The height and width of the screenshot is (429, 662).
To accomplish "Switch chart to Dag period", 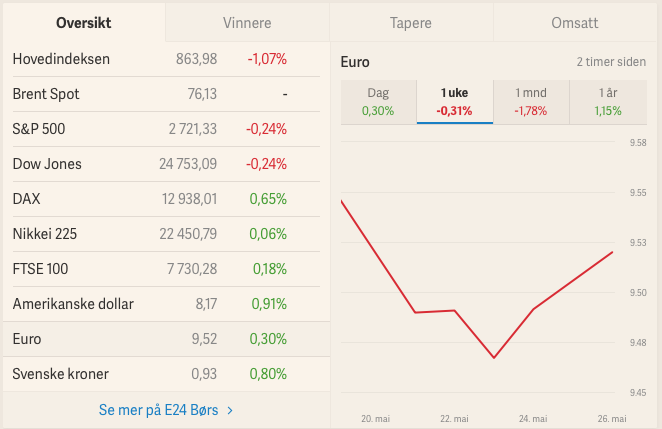I will point(378,101).
